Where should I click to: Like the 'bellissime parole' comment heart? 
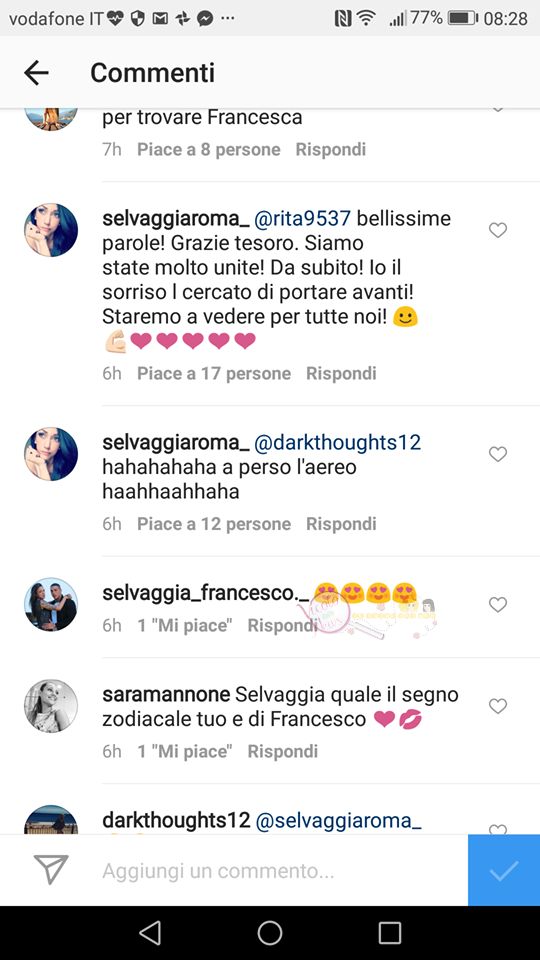(498, 230)
